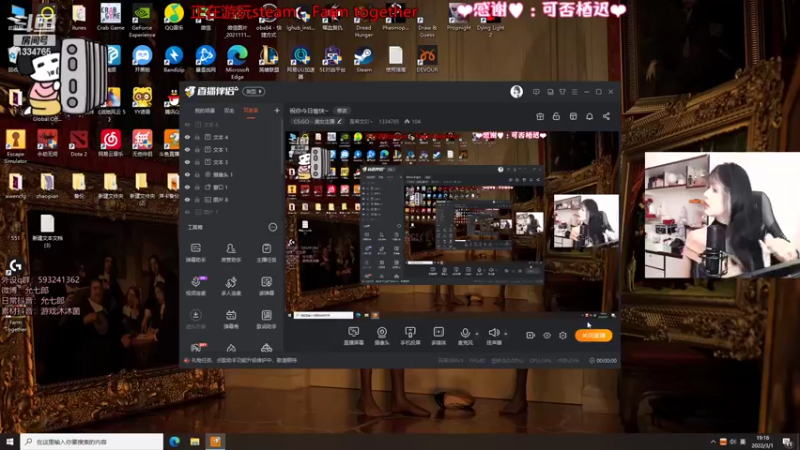
Task: Toggle lock on 摄像头 1 layer
Action: point(197,174)
